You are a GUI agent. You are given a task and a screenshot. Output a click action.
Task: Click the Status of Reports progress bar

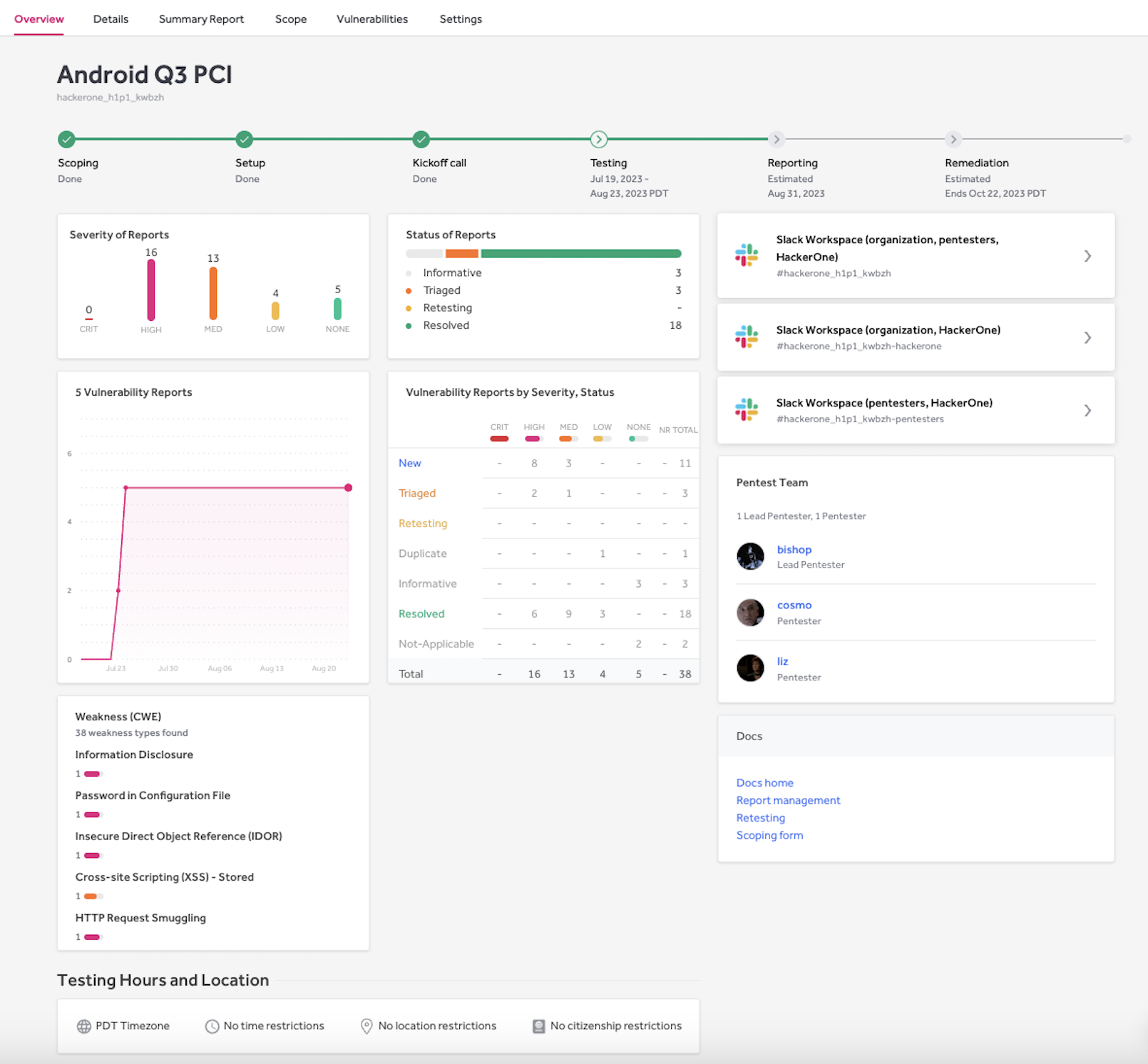coord(543,253)
